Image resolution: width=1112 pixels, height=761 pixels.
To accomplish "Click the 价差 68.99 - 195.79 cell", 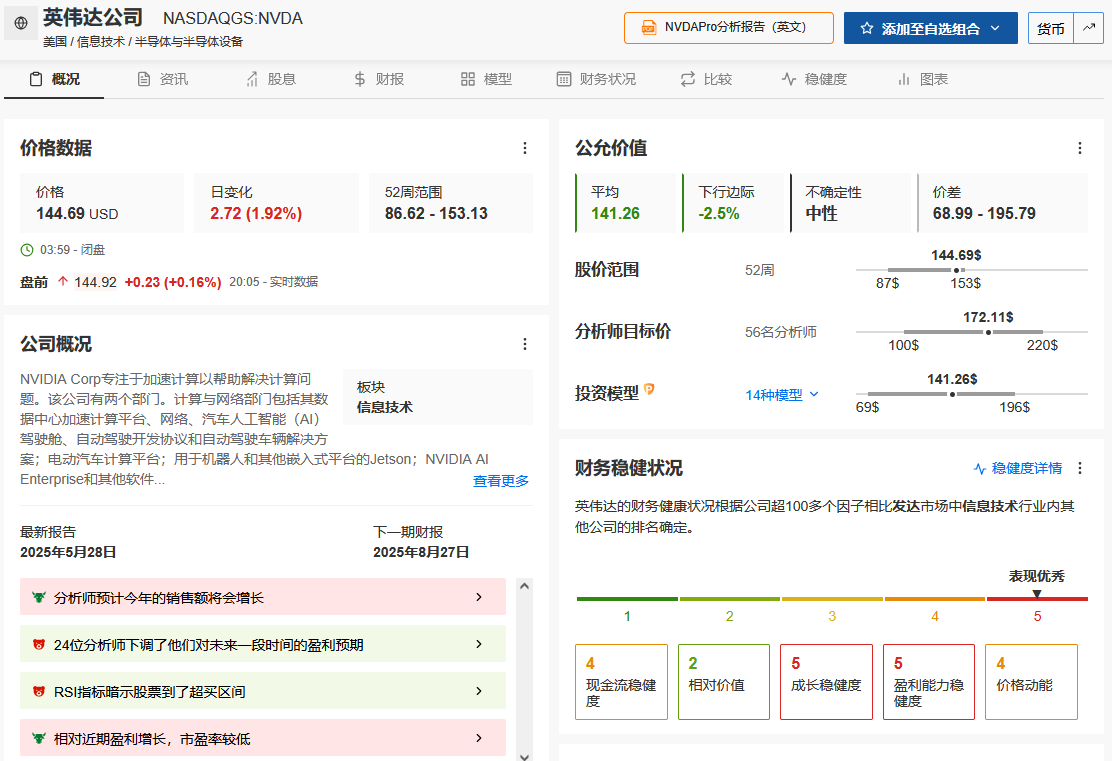I will [1003, 203].
